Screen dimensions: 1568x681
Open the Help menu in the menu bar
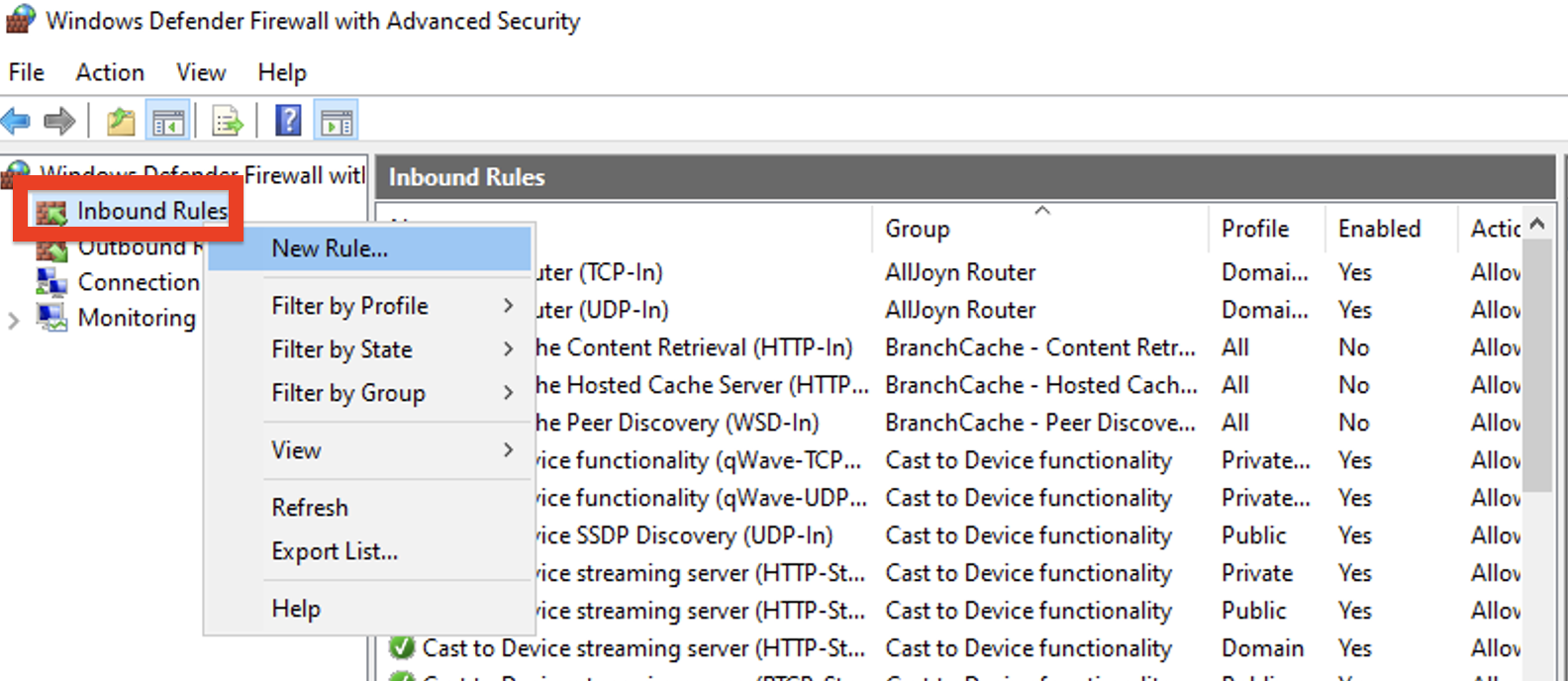[x=282, y=72]
